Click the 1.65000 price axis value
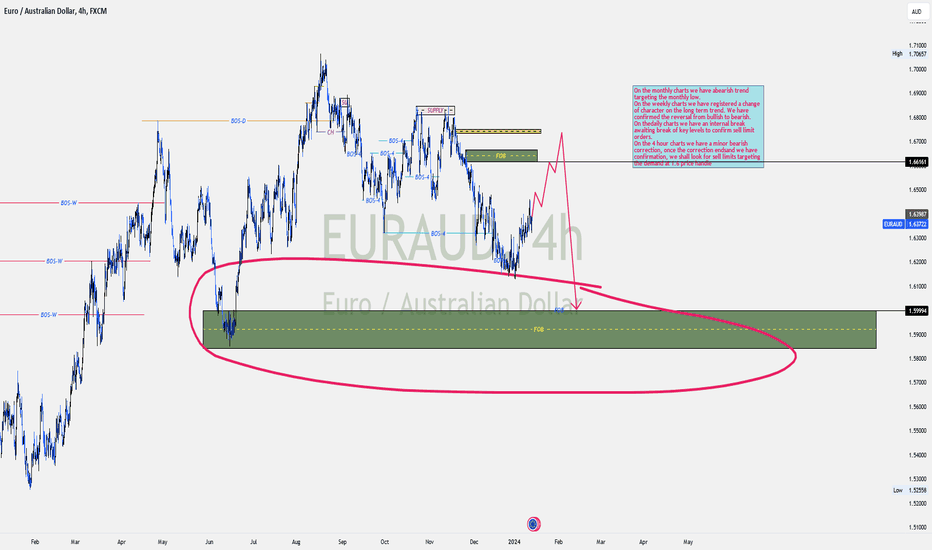 (917, 190)
